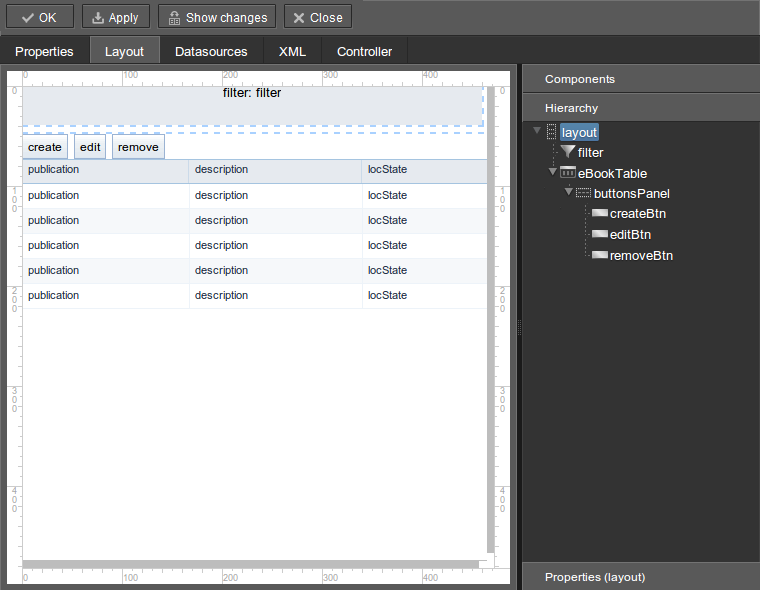Click the canvas horizontal scrollbar
The width and height of the screenshot is (760, 590).
(251, 564)
